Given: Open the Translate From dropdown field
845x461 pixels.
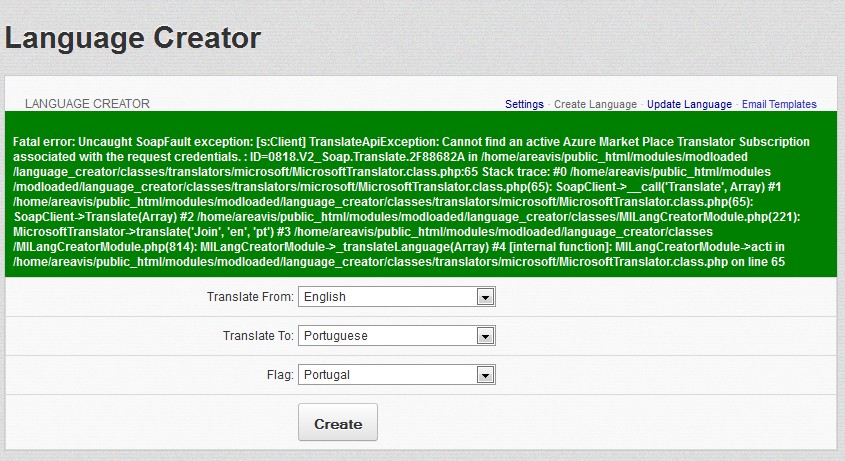Looking at the screenshot, I should [x=397, y=297].
